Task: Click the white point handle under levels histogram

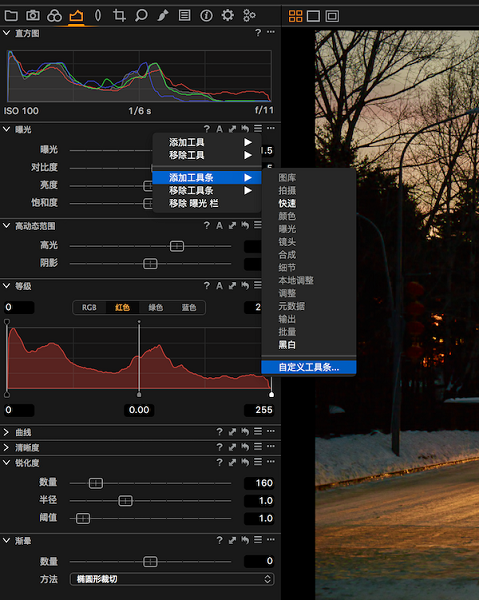Action: [x=271, y=395]
